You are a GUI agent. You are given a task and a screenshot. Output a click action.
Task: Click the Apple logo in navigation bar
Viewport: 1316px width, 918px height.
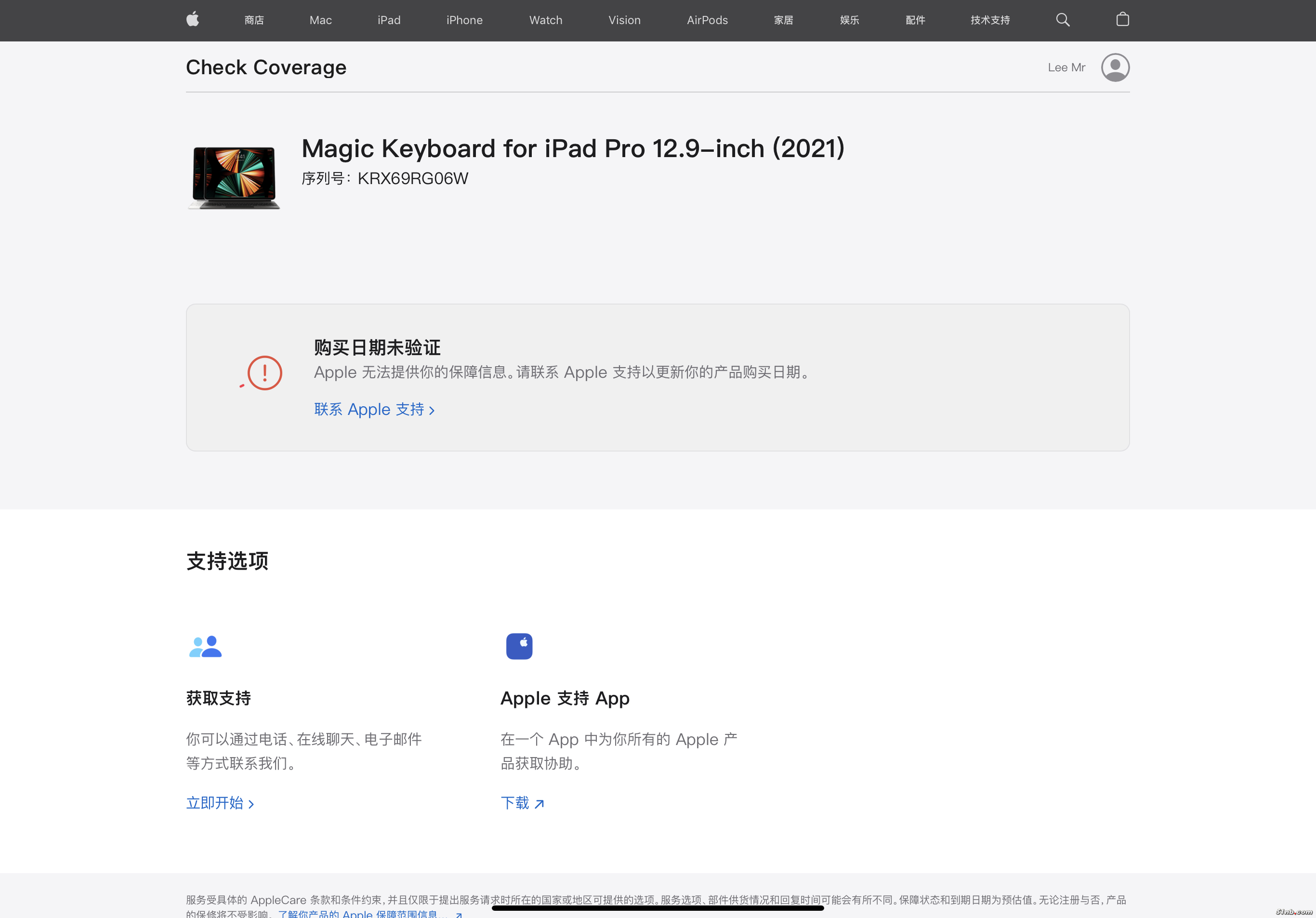(x=193, y=19)
